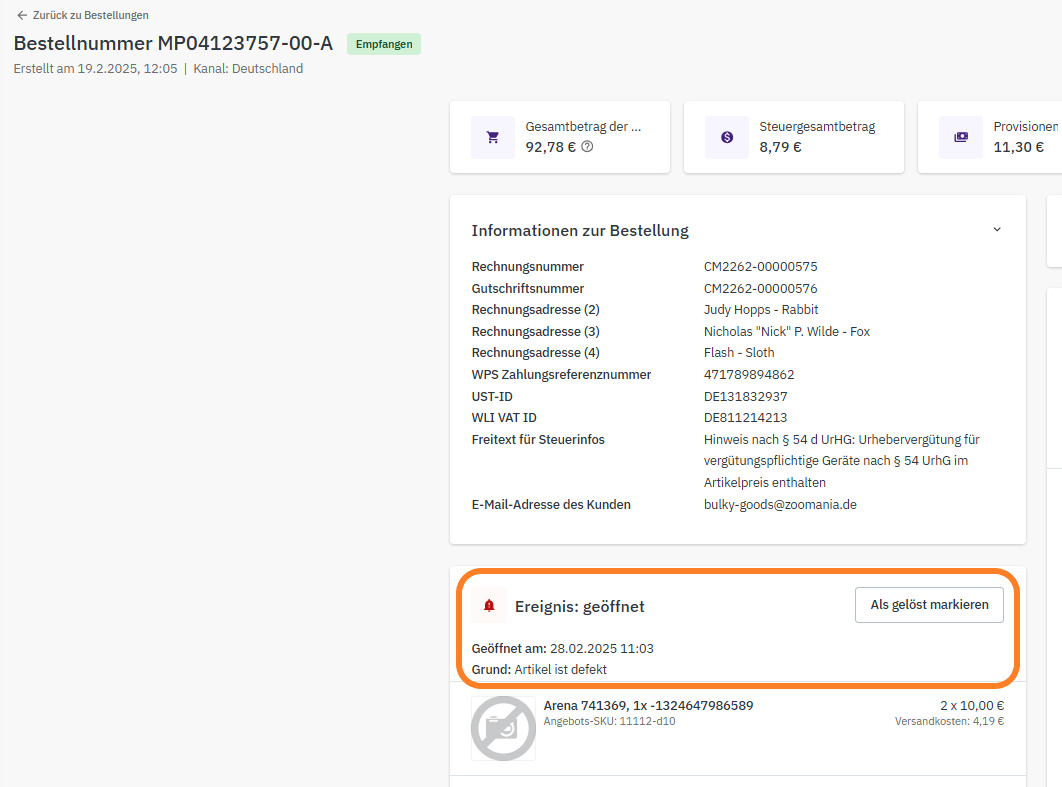Go back via Zurück zu Bestellungen
The height and width of the screenshot is (787, 1062).
point(90,15)
